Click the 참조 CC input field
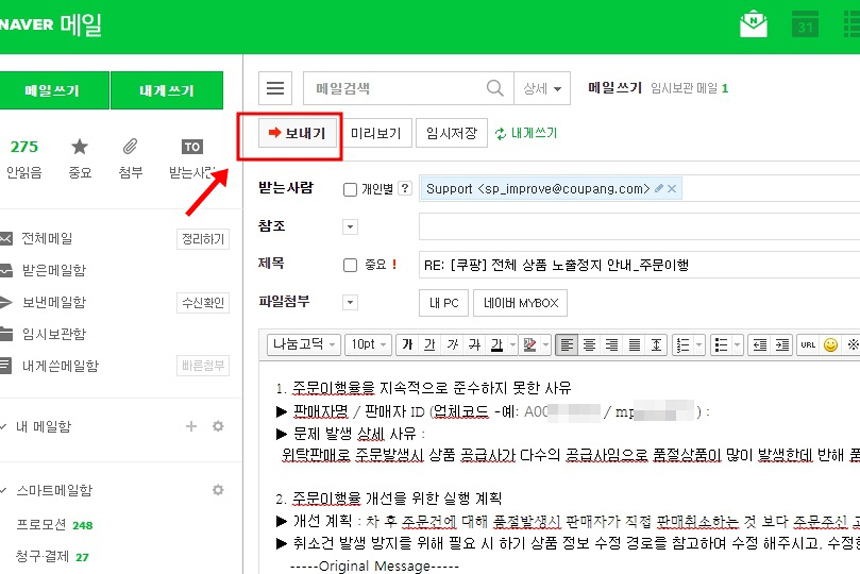 [x=640, y=226]
